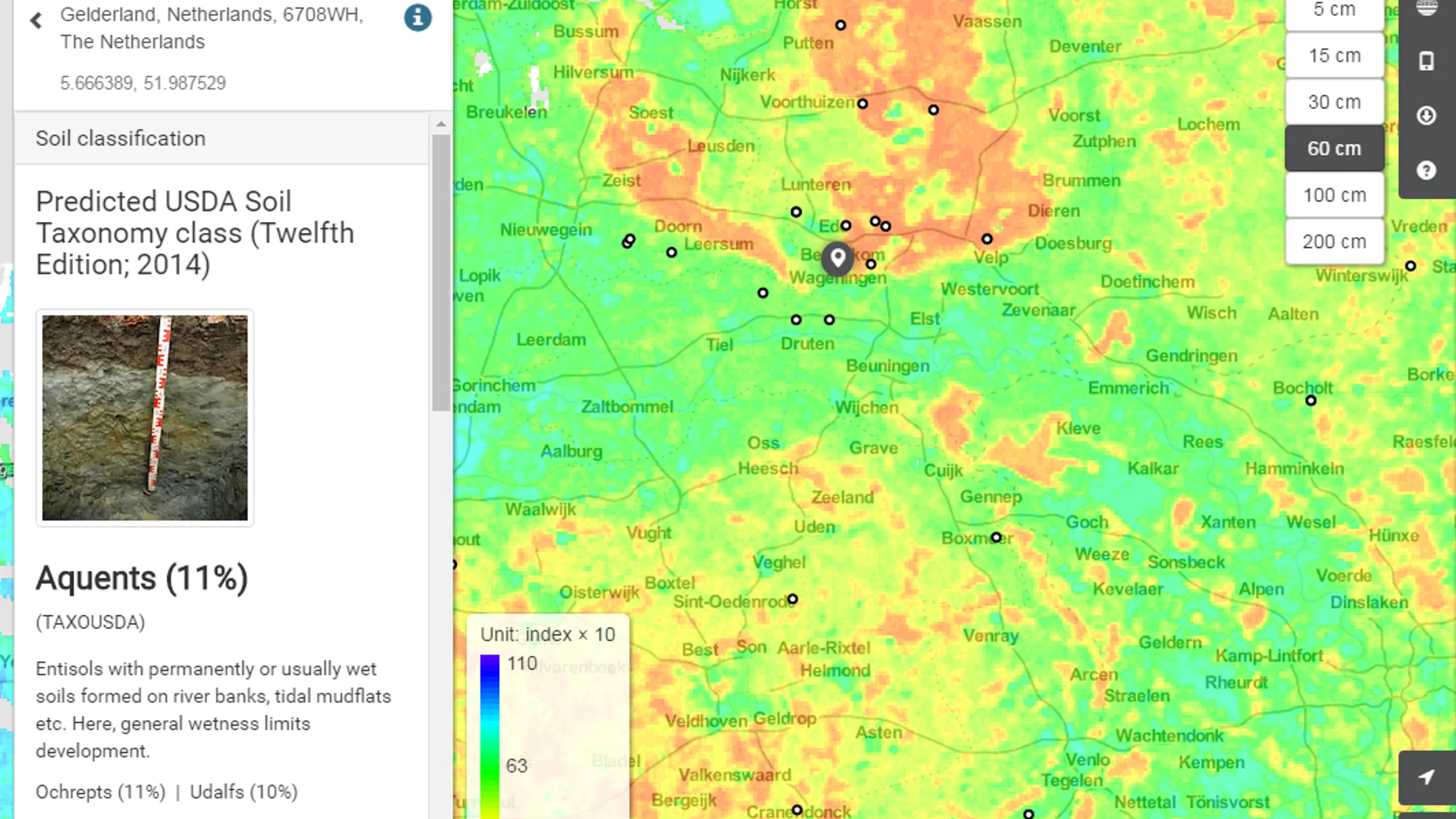Click the scrollbar up arrow in panel
The height and width of the screenshot is (819, 1456).
click(x=441, y=124)
